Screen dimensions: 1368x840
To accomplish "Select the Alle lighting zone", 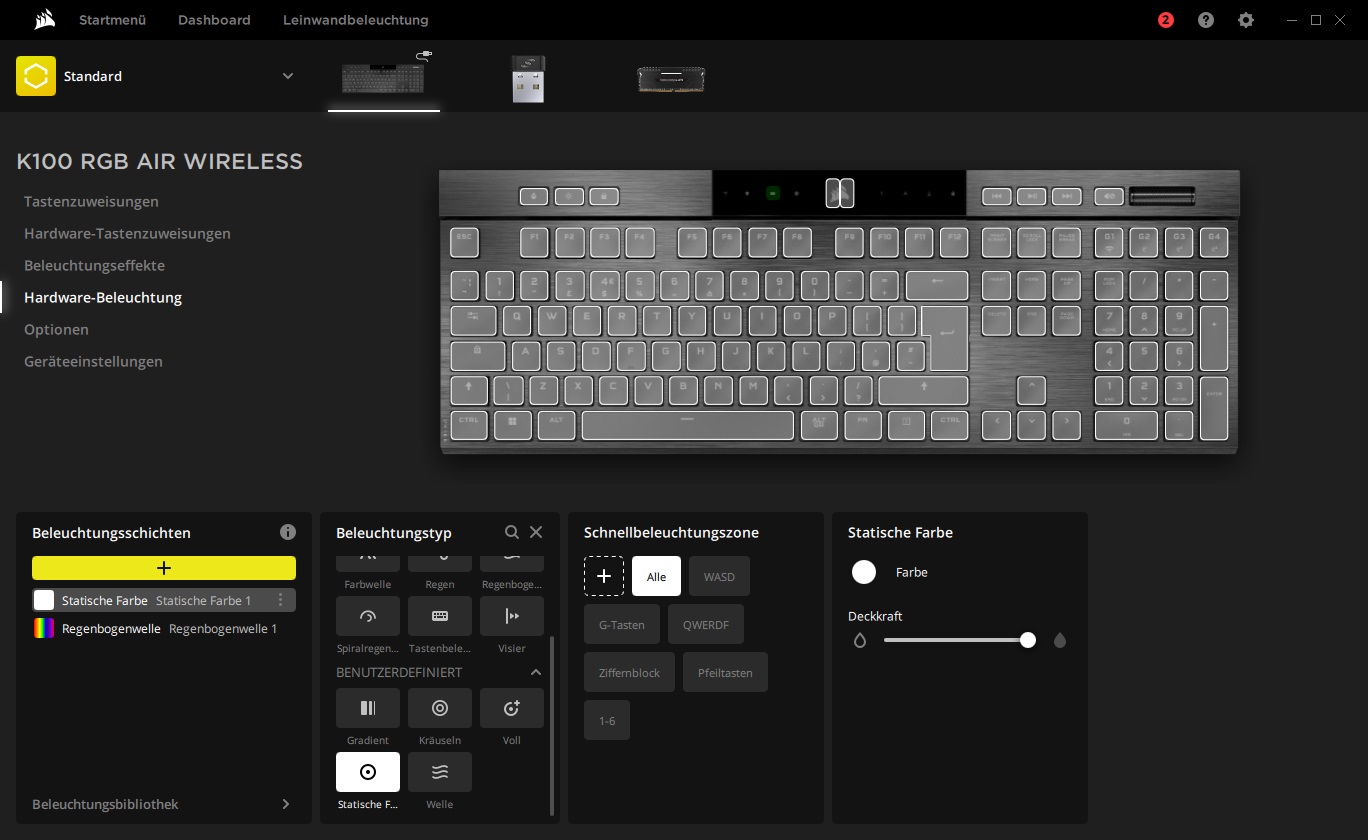I will click(656, 576).
